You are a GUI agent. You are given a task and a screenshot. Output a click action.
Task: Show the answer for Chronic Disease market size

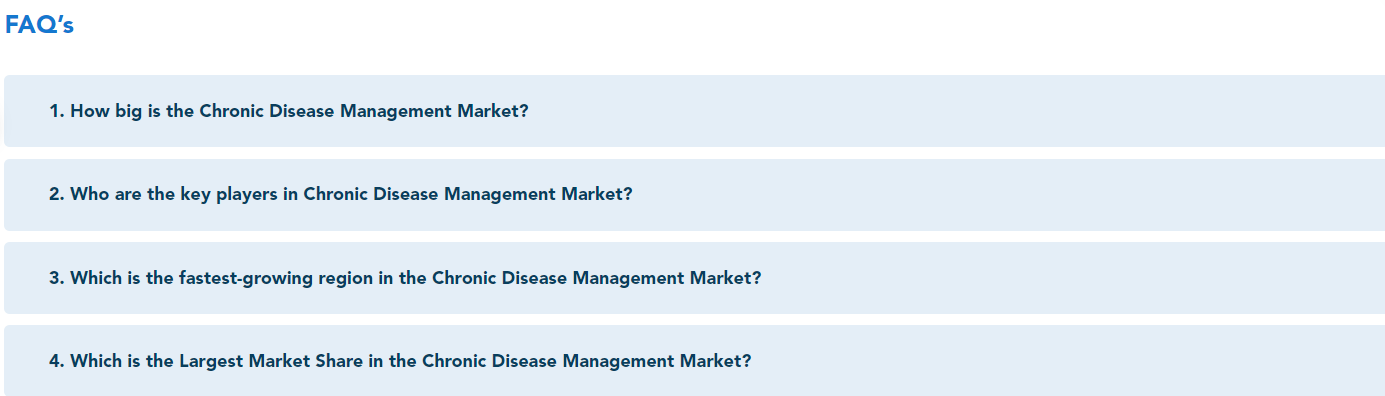pos(694,111)
